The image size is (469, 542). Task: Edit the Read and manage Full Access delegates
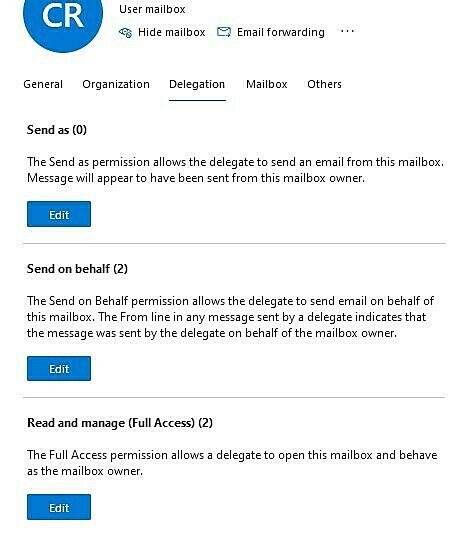[59, 507]
